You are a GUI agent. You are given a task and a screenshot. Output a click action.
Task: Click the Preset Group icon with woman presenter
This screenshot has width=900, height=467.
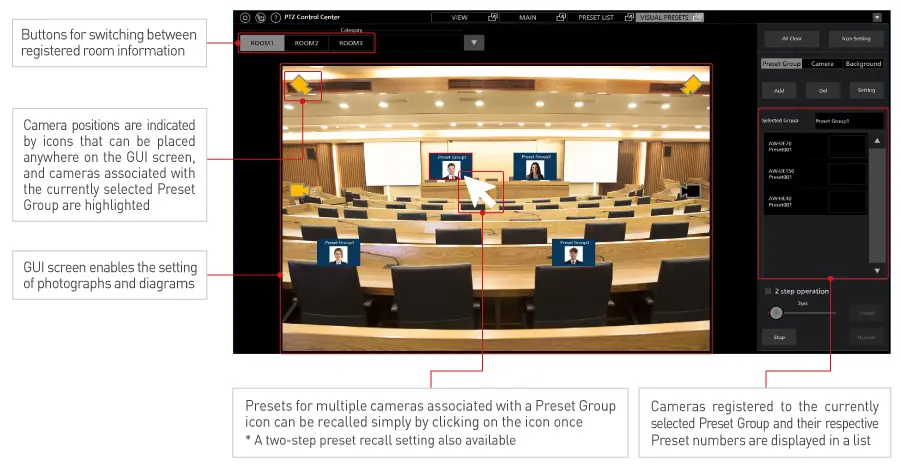coord(534,166)
